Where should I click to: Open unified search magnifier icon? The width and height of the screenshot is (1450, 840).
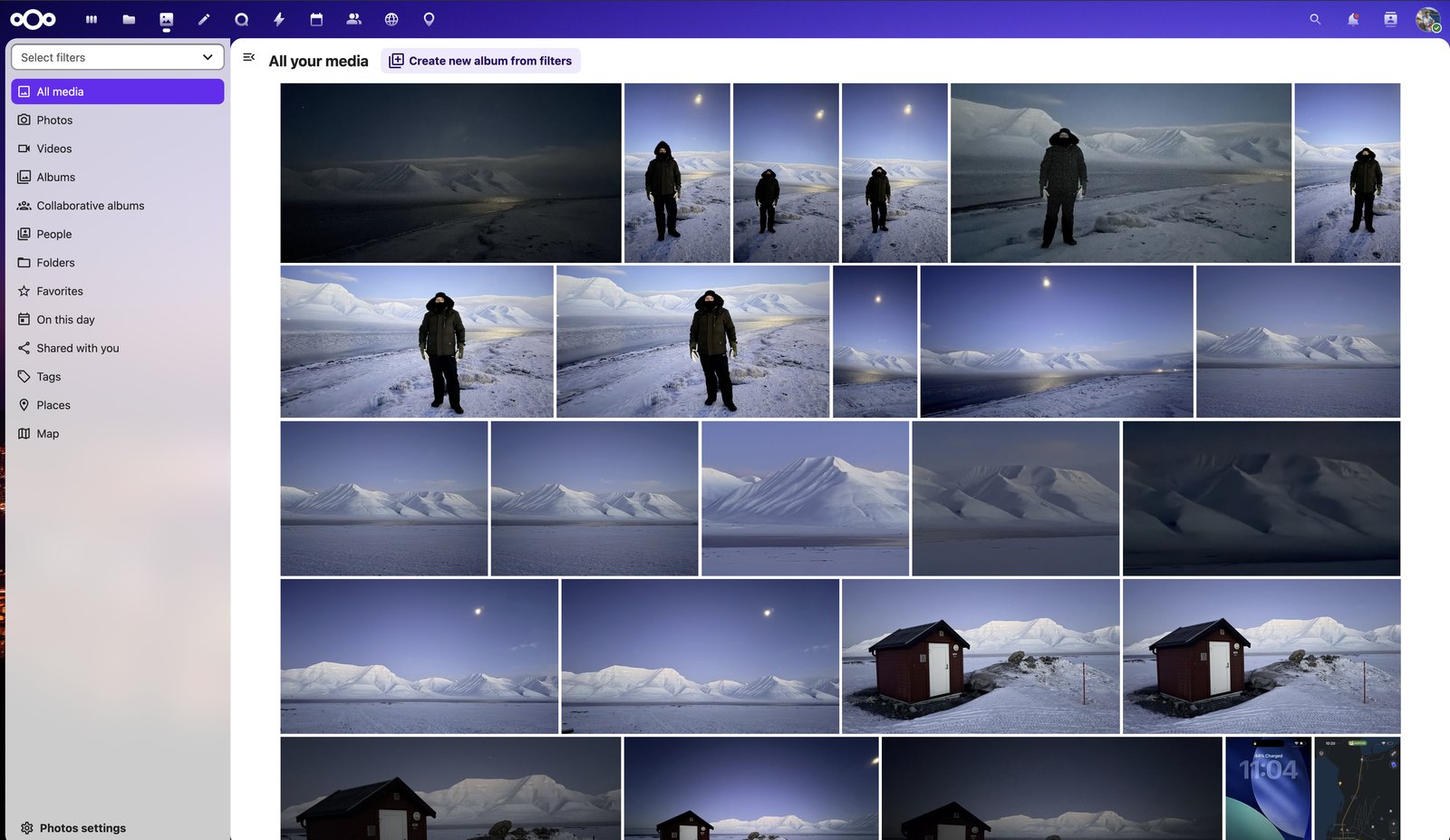click(x=1315, y=19)
